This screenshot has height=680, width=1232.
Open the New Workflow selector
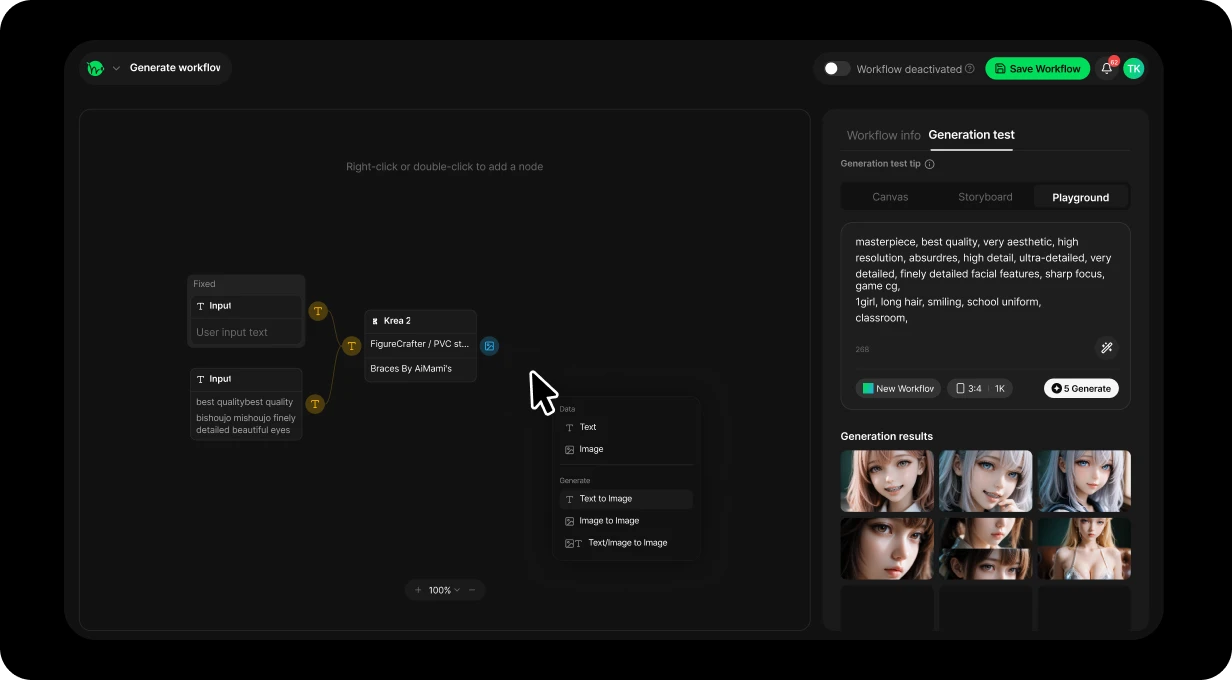pos(898,388)
